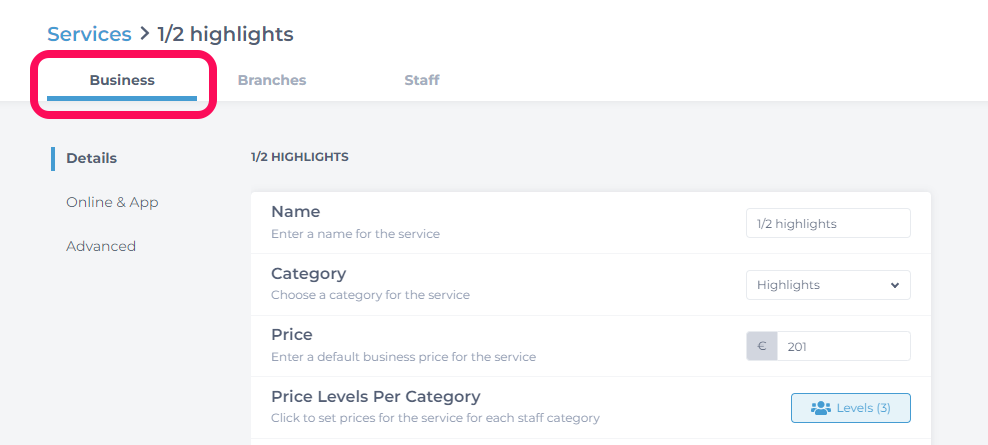Open the Advanced settings section
988x445 pixels.
click(x=101, y=246)
